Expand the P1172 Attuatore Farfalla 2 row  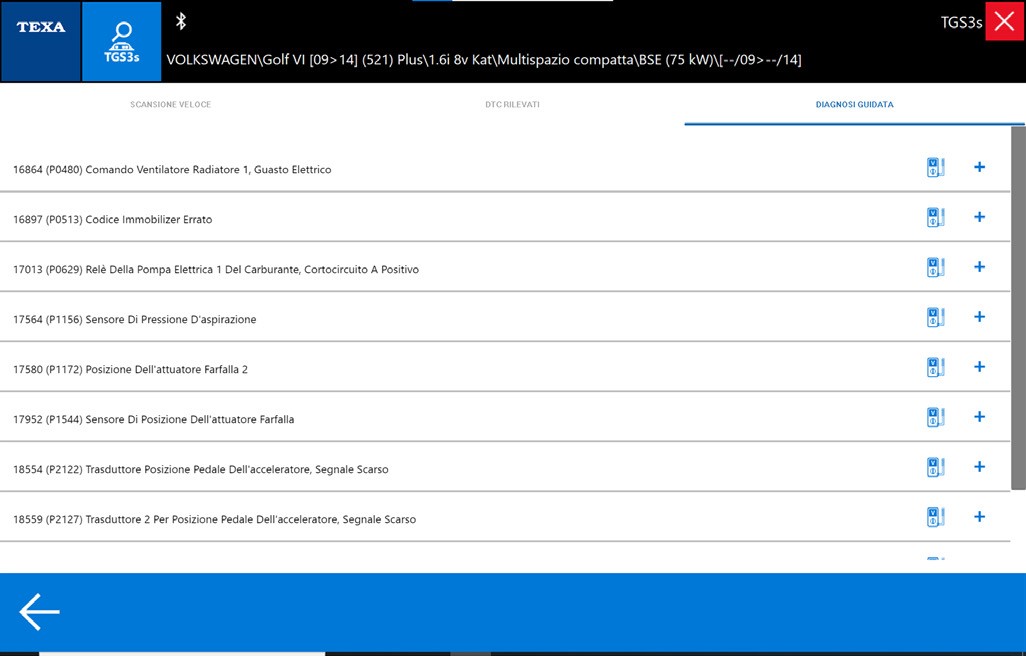click(x=980, y=366)
